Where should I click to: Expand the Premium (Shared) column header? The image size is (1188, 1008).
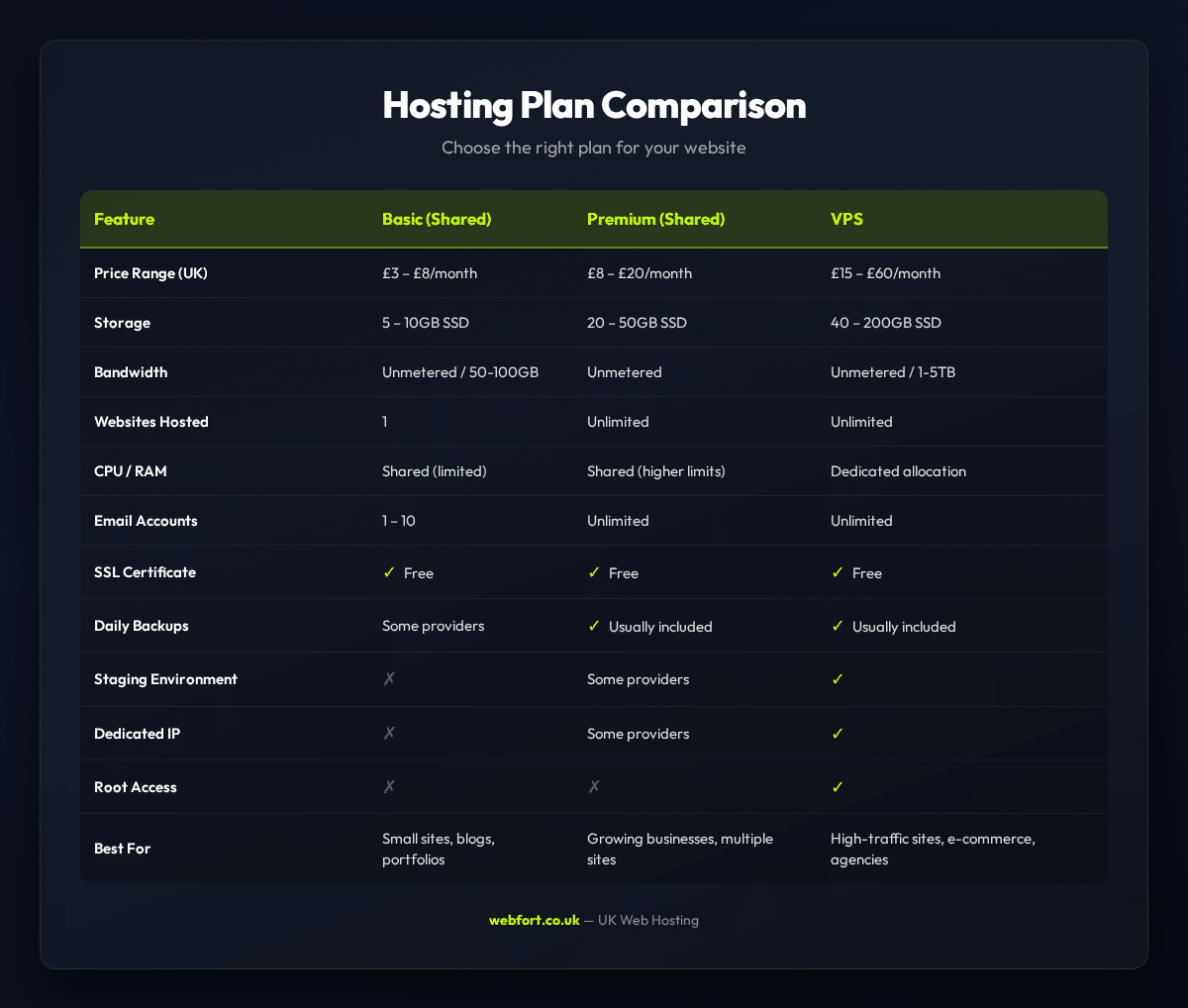655,219
